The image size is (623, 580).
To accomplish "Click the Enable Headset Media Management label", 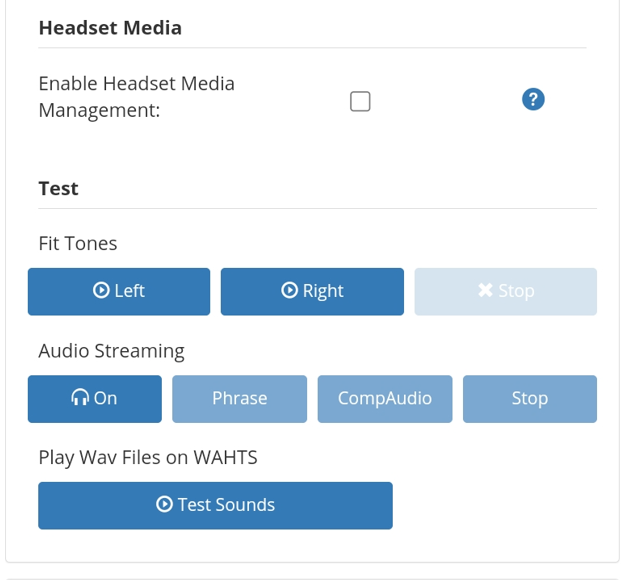I will click(x=136, y=97).
